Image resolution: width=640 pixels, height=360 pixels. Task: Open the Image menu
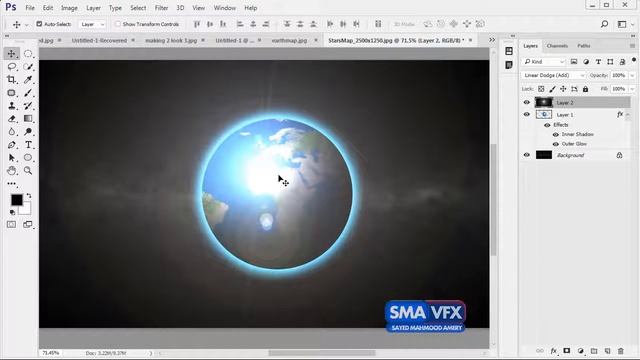pyautogui.click(x=69, y=8)
